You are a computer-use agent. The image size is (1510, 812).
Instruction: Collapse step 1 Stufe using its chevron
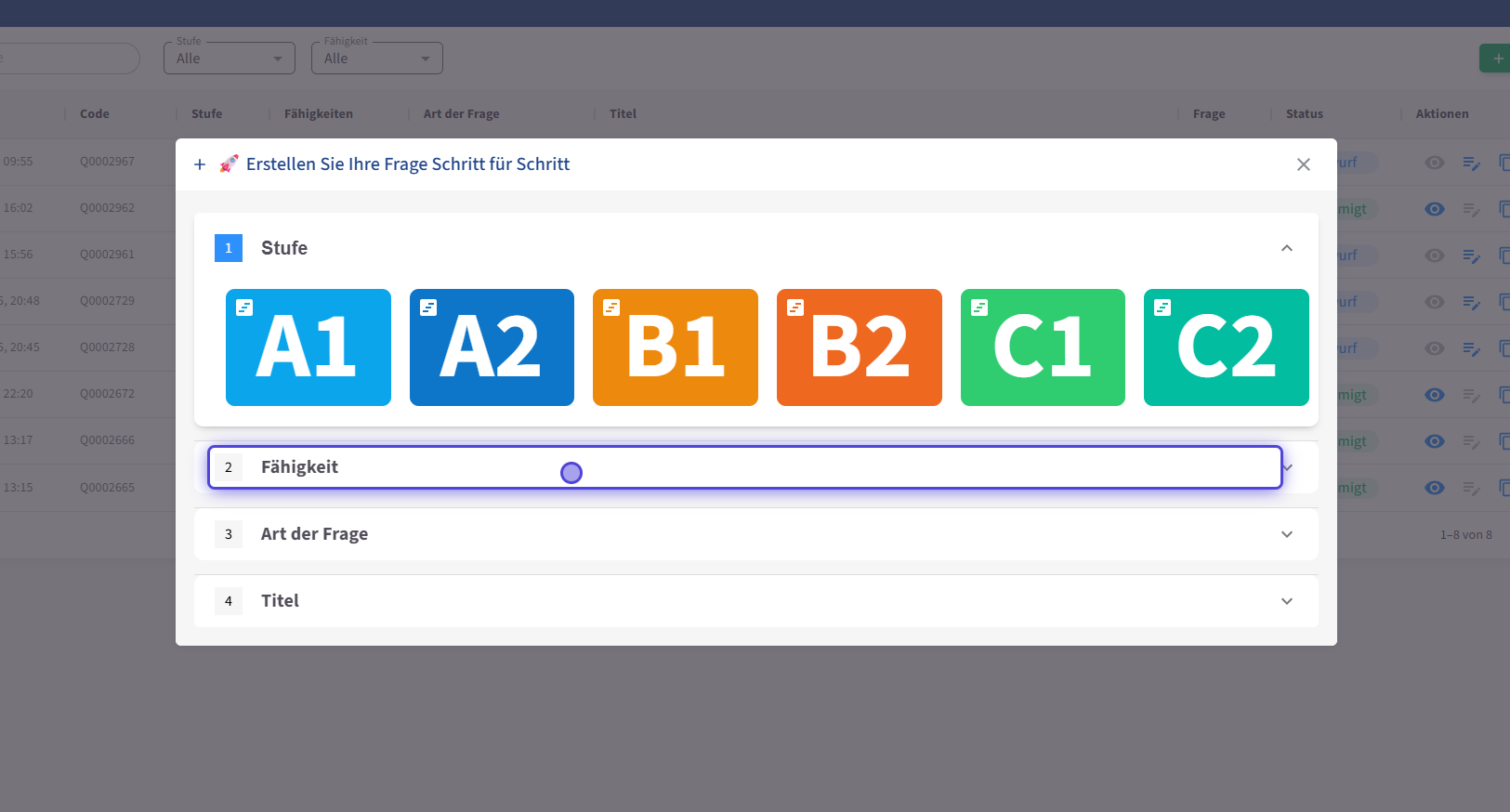[x=1286, y=248]
